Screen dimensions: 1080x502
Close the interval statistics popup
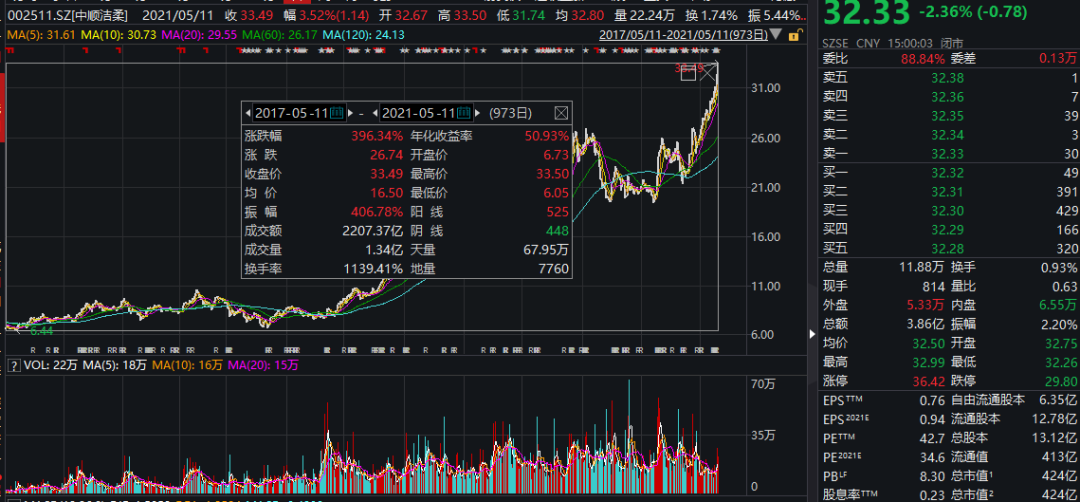[561, 113]
